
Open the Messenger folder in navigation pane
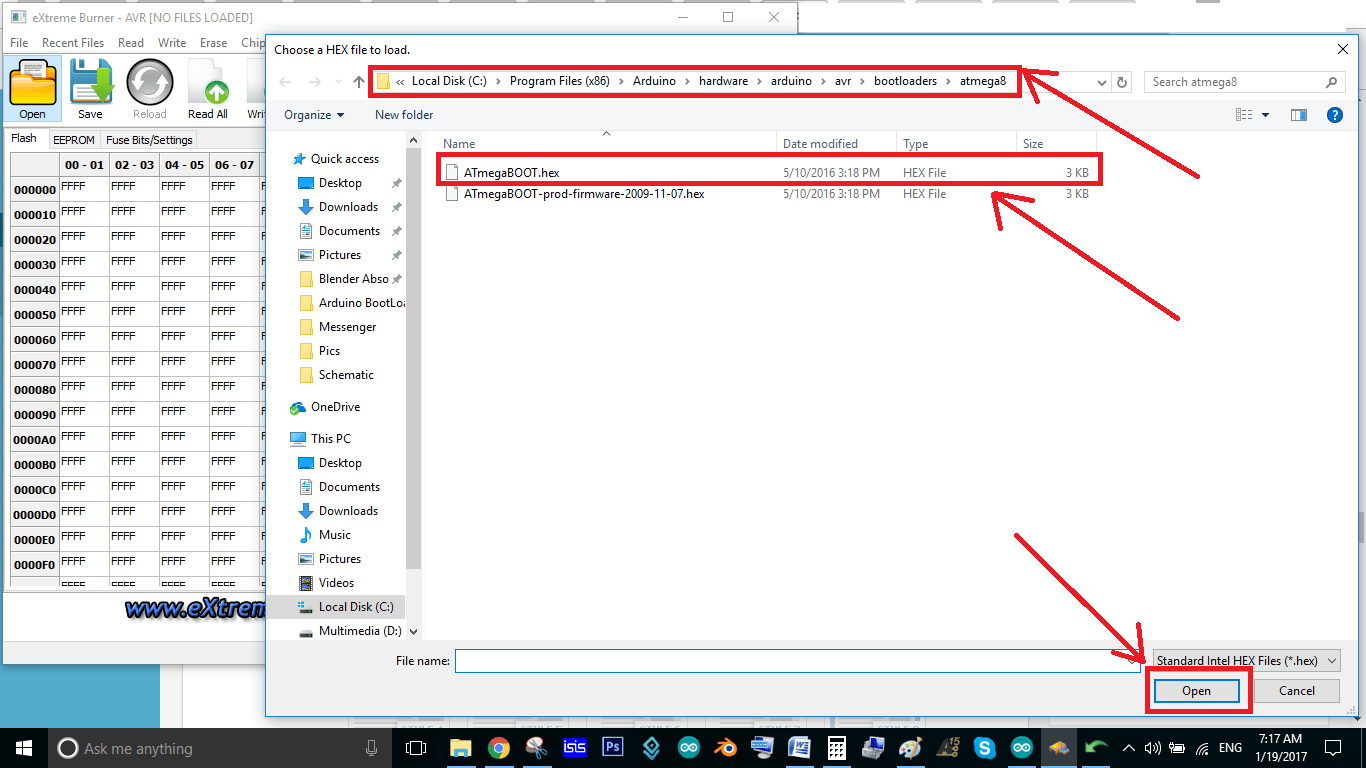[347, 327]
